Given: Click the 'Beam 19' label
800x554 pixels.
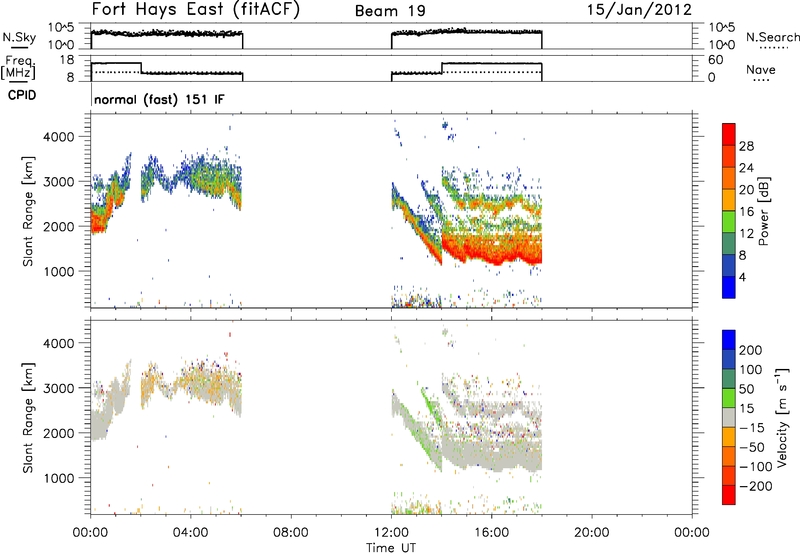Looking at the screenshot, I should [390, 11].
